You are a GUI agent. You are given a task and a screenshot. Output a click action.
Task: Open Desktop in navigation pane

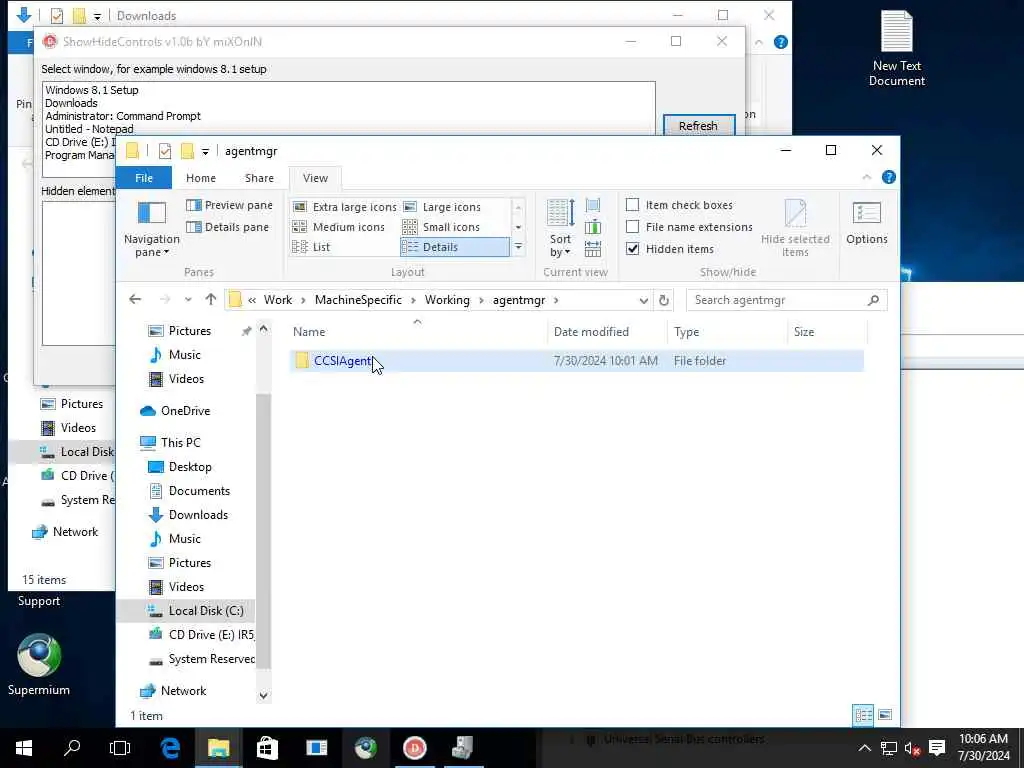tap(190, 467)
